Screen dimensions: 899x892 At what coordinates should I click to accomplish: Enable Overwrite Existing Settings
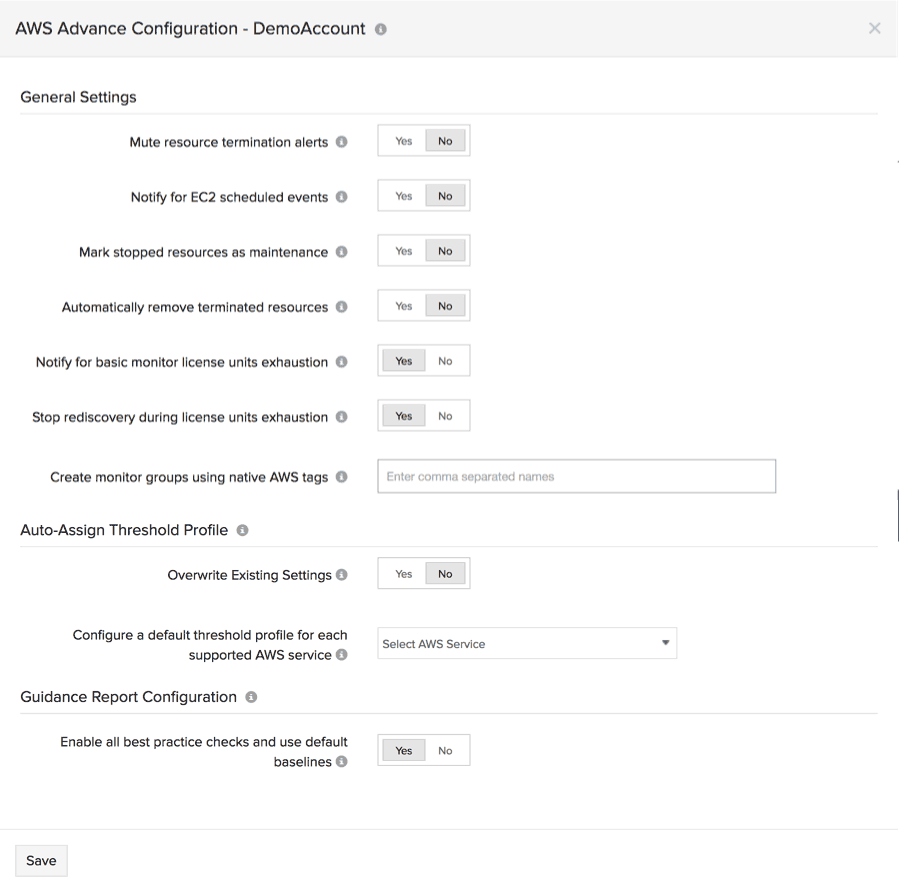[403, 573]
